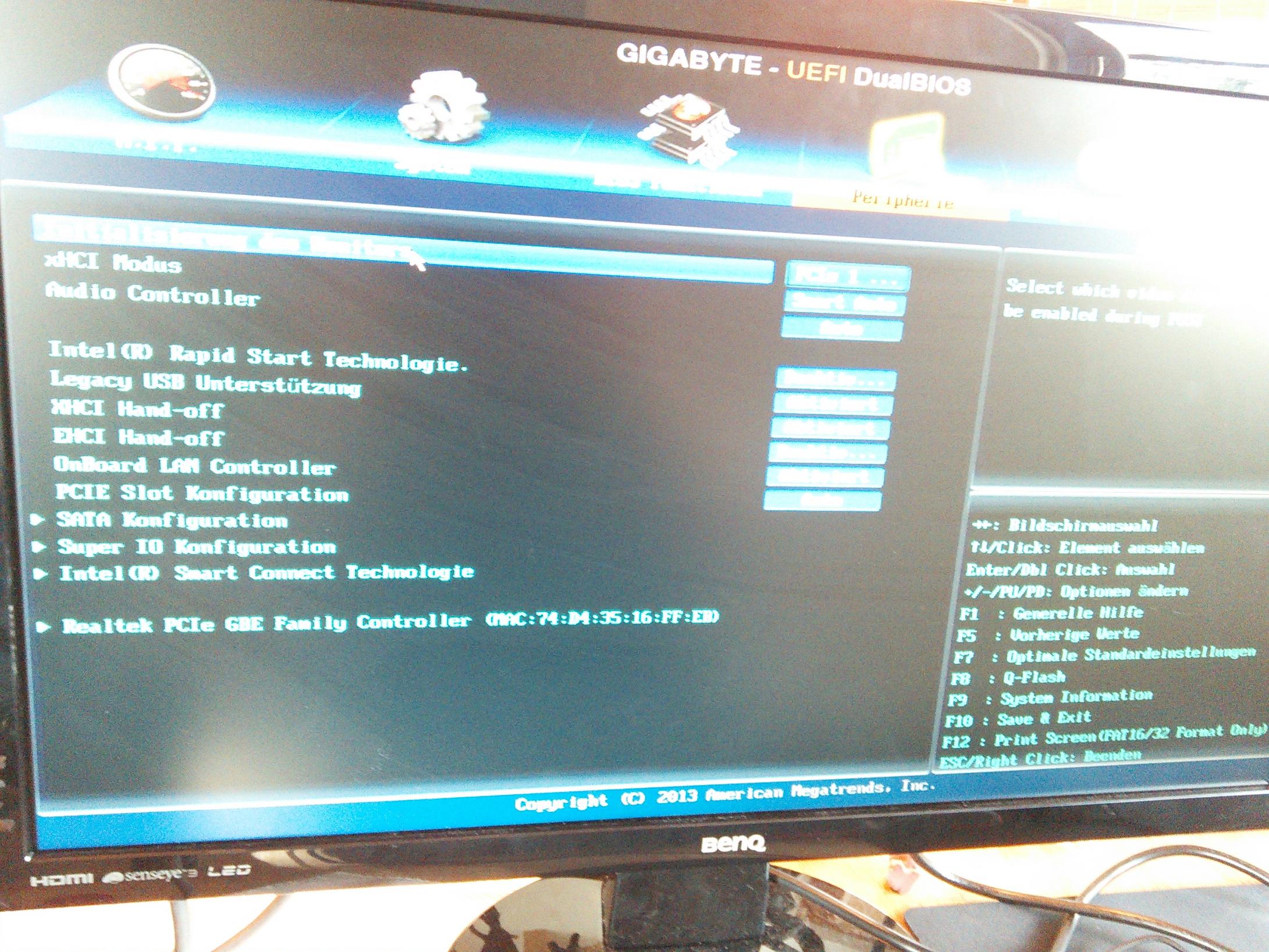Select the Intel Rapid Start Technologie row
The width and height of the screenshot is (1269, 952).
pyautogui.click(x=258, y=356)
